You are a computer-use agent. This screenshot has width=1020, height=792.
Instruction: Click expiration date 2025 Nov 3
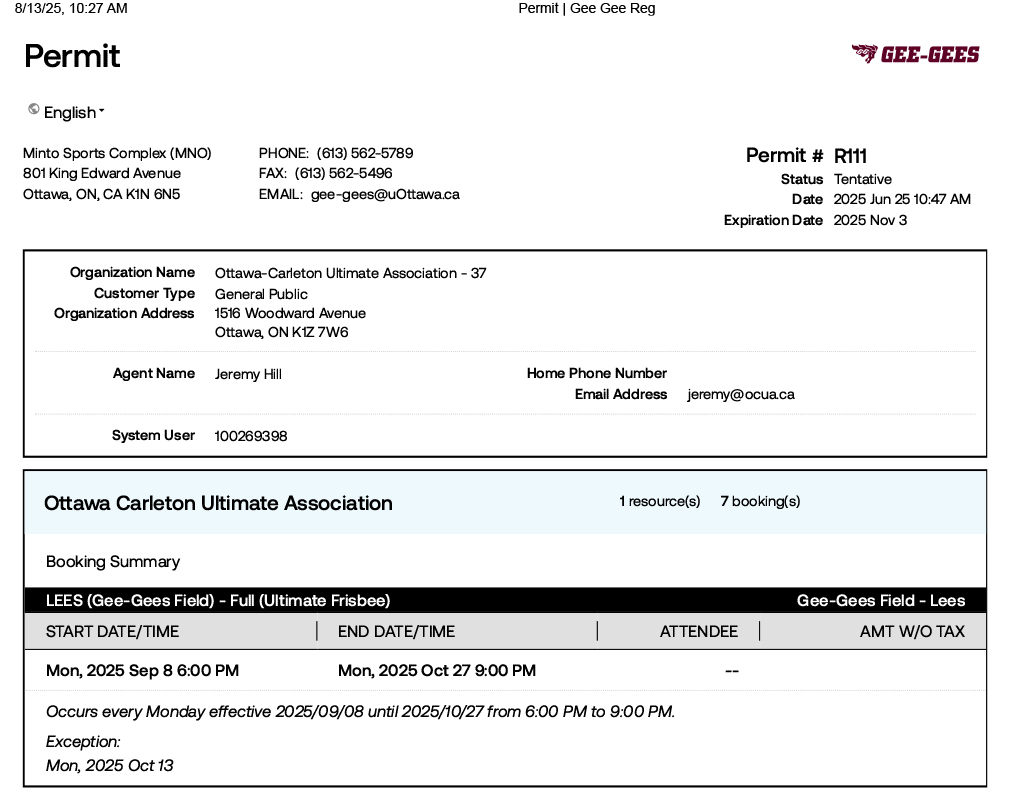click(x=870, y=220)
